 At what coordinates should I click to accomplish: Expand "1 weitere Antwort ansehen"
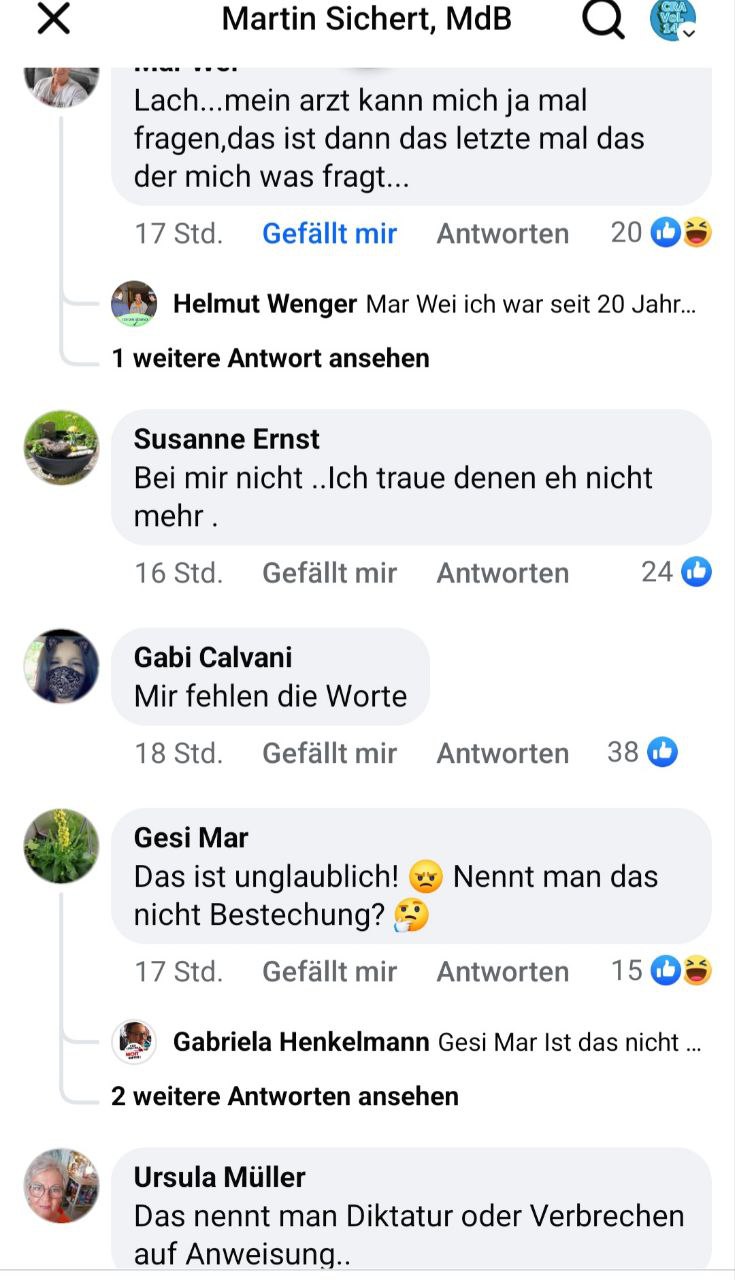coord(271,358)
